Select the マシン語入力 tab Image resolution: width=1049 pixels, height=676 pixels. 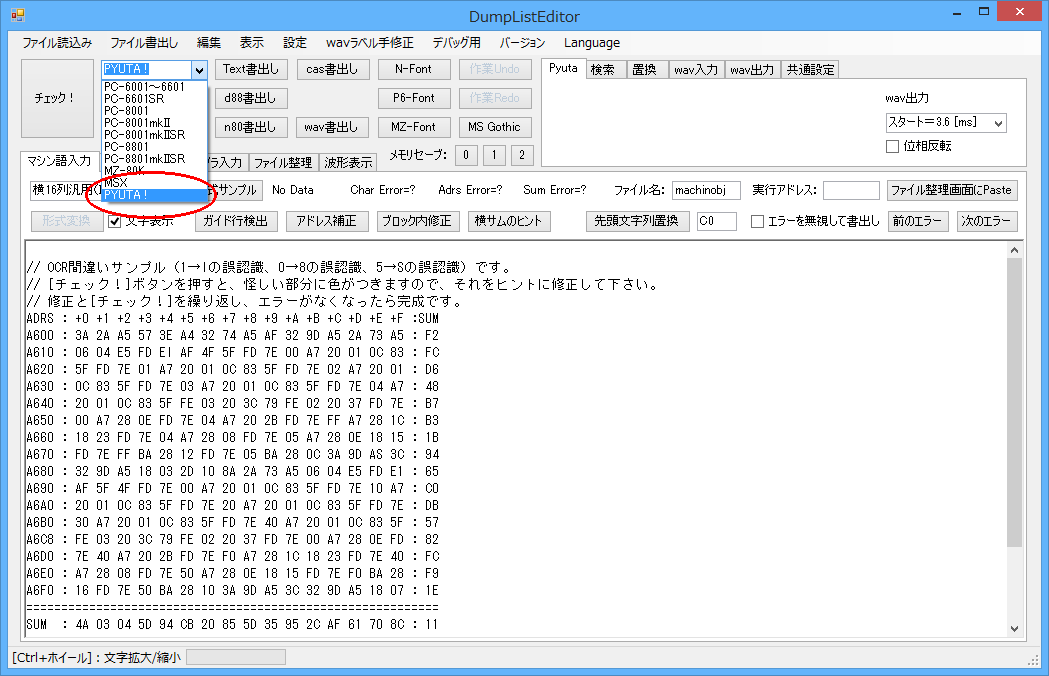click(60, 161)
